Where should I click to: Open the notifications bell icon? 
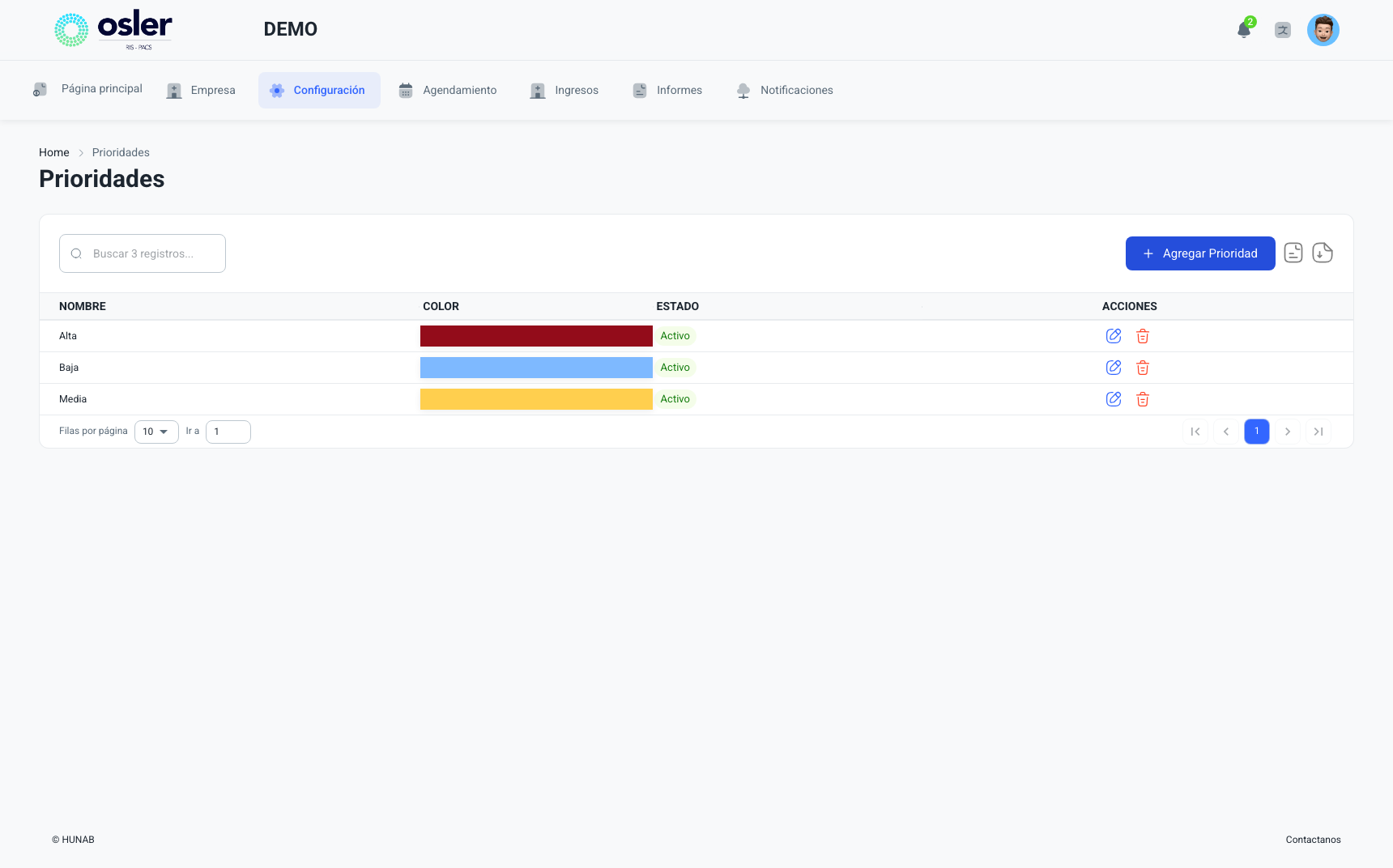point(1244,30)
